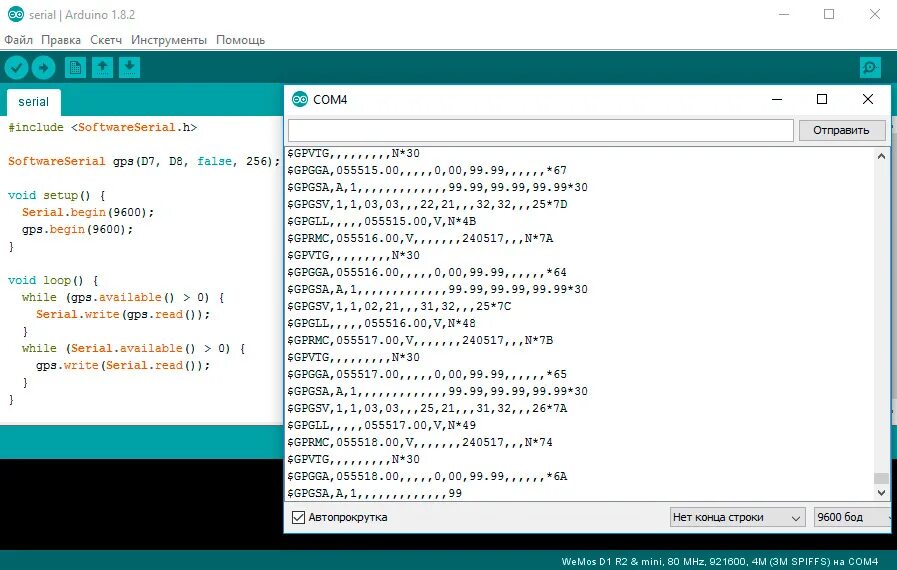897x570 pixels.
Task: Open the Файл menu
Action: pyautogui.click(x=18, y=40)
